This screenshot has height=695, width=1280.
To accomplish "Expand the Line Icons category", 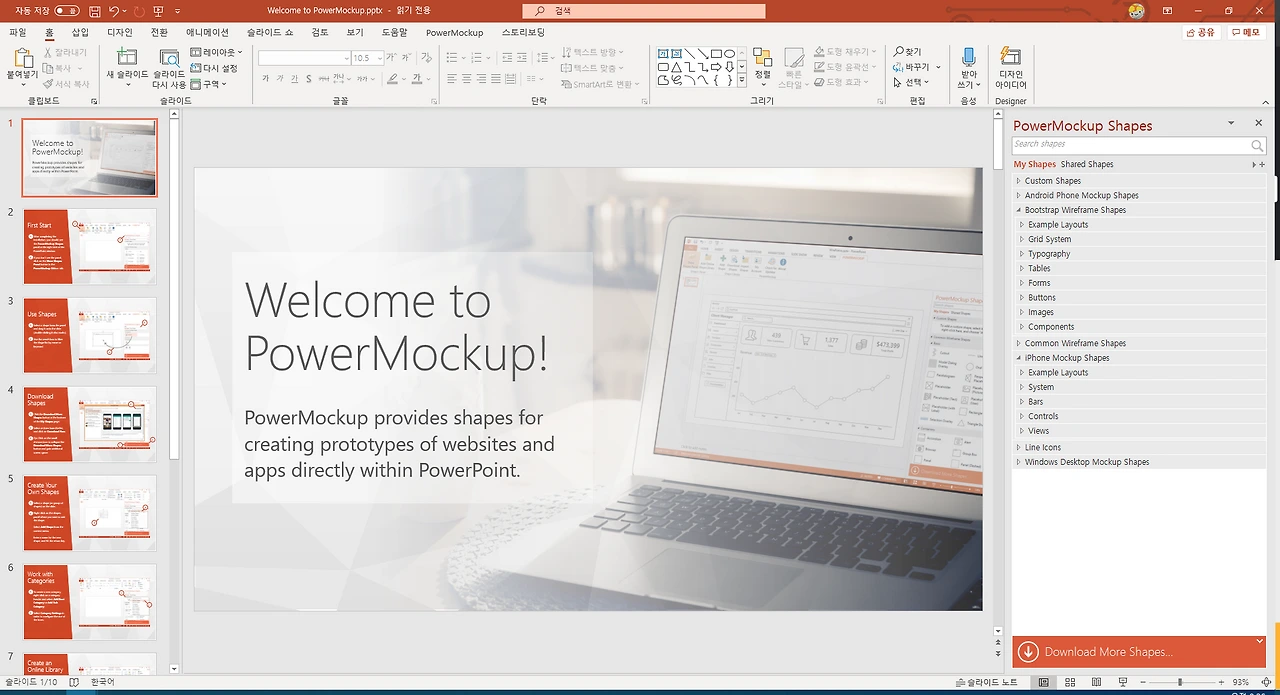I will [1018, 447].
